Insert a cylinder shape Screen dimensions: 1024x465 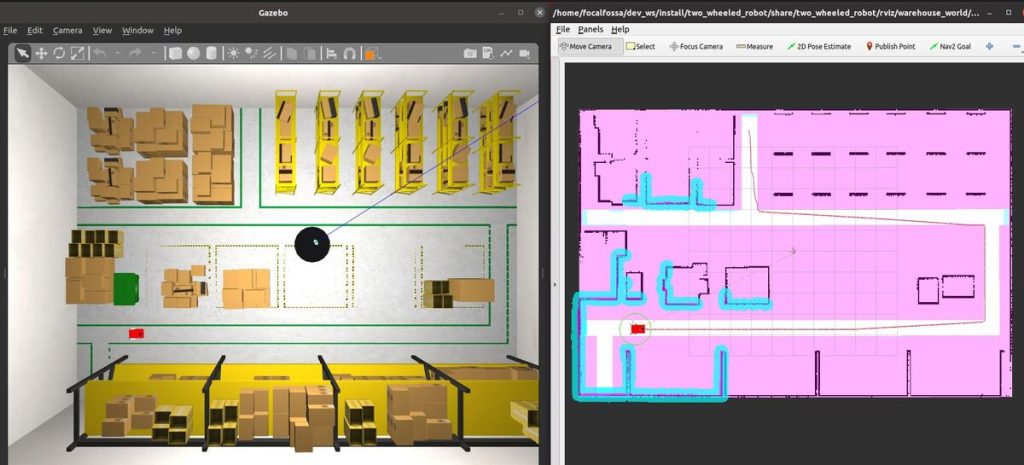(x=211, y=53)
